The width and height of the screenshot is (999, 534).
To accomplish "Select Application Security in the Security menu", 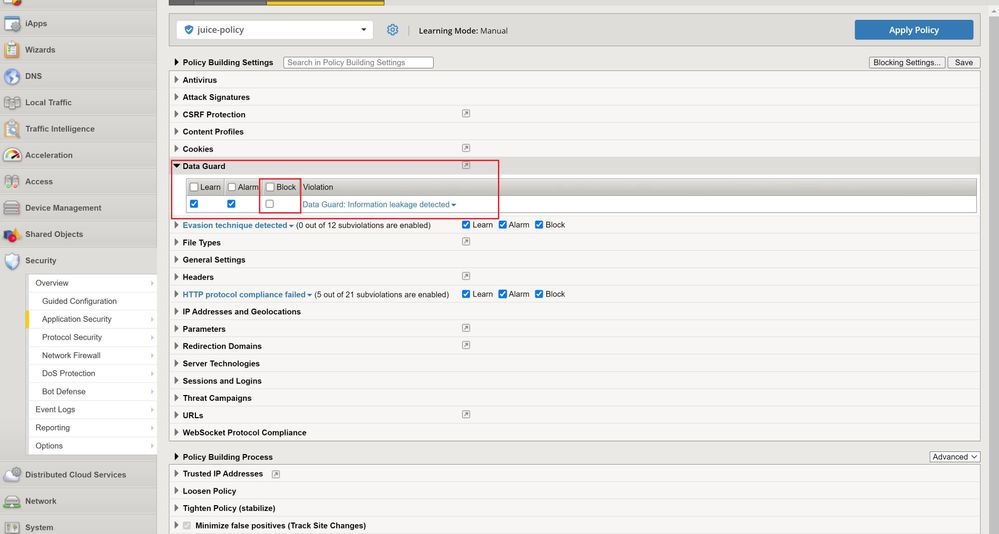I will coord(77,319).
